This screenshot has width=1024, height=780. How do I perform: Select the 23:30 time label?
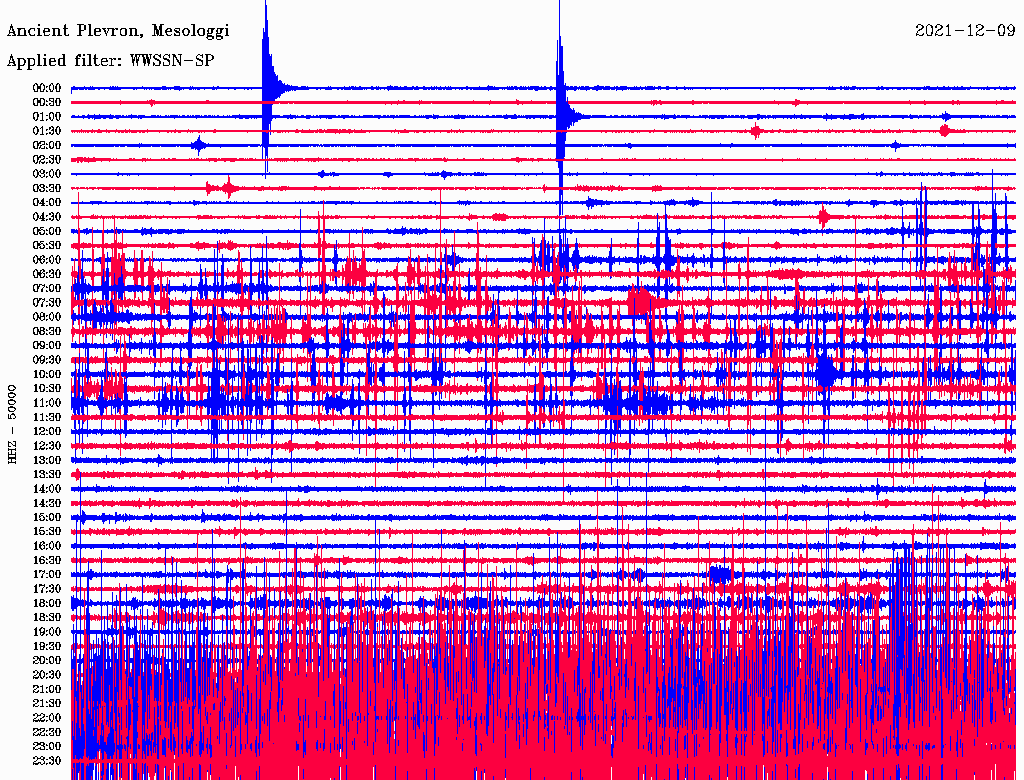pyautogui.click(x=47, y=761)
